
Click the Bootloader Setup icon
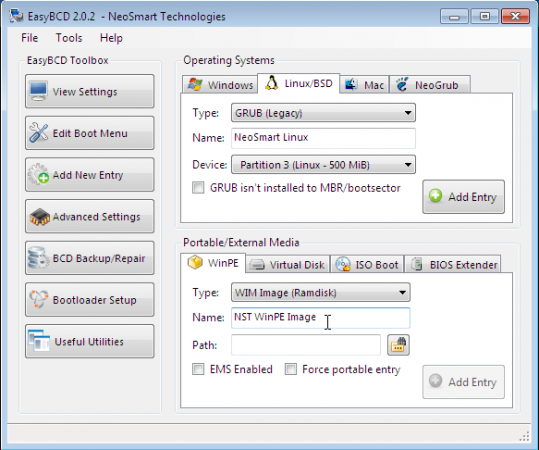pos(38,299)
